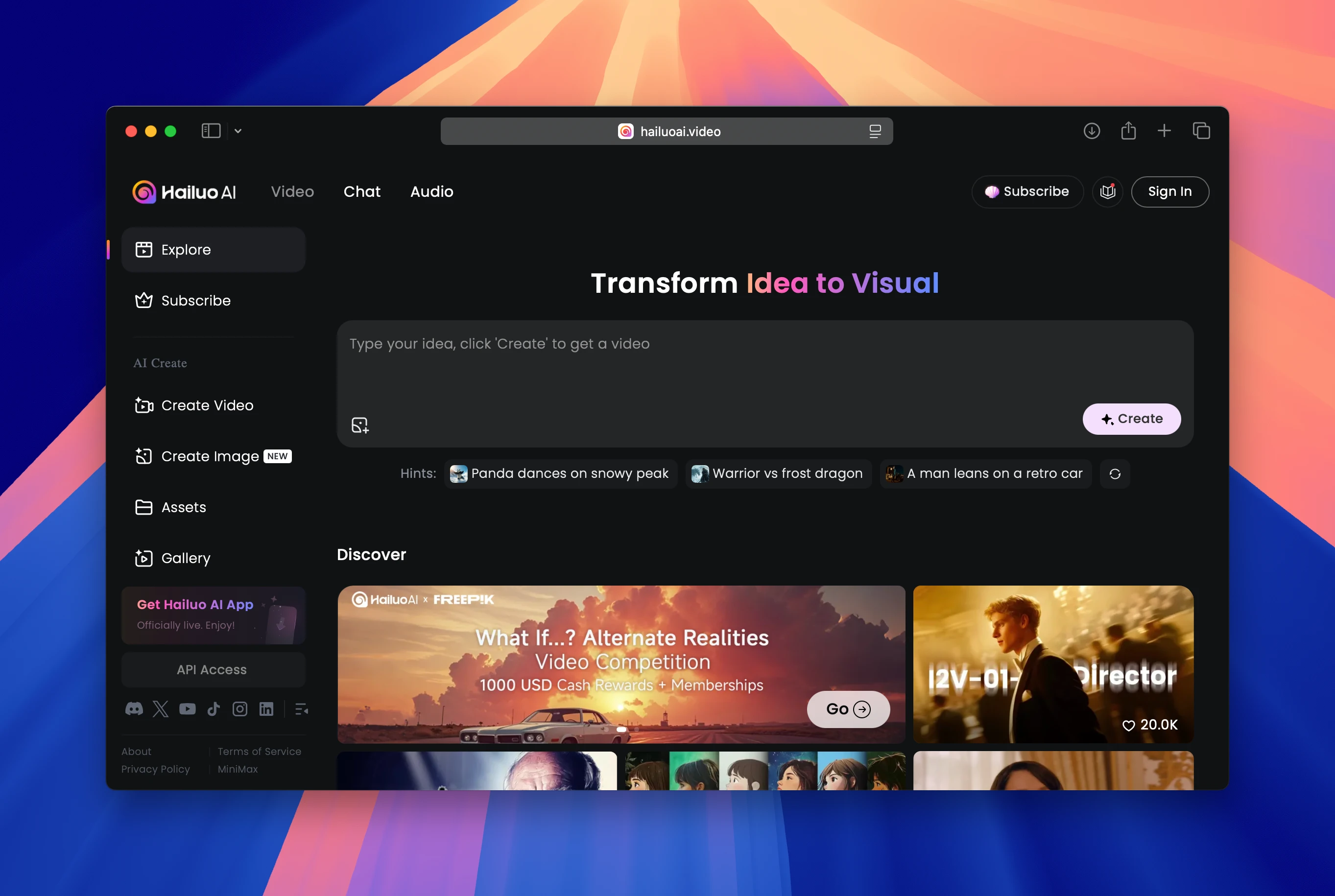This screenshot has width=1335, height=896.
Task: Open the tutorial book icon near Sign In
Action: point(1108,191)
